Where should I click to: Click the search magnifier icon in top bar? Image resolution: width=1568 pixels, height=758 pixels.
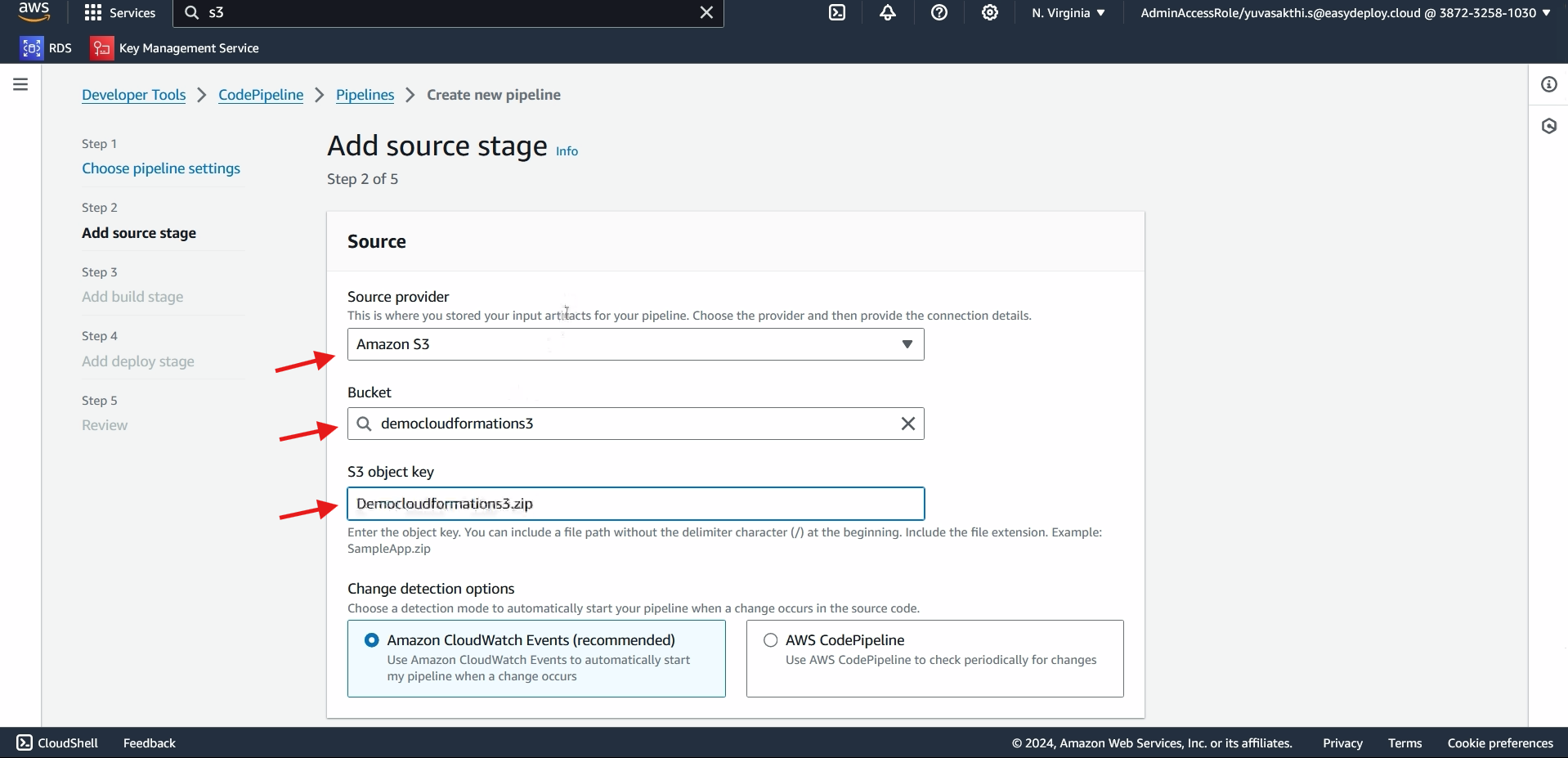coord(192,13)
